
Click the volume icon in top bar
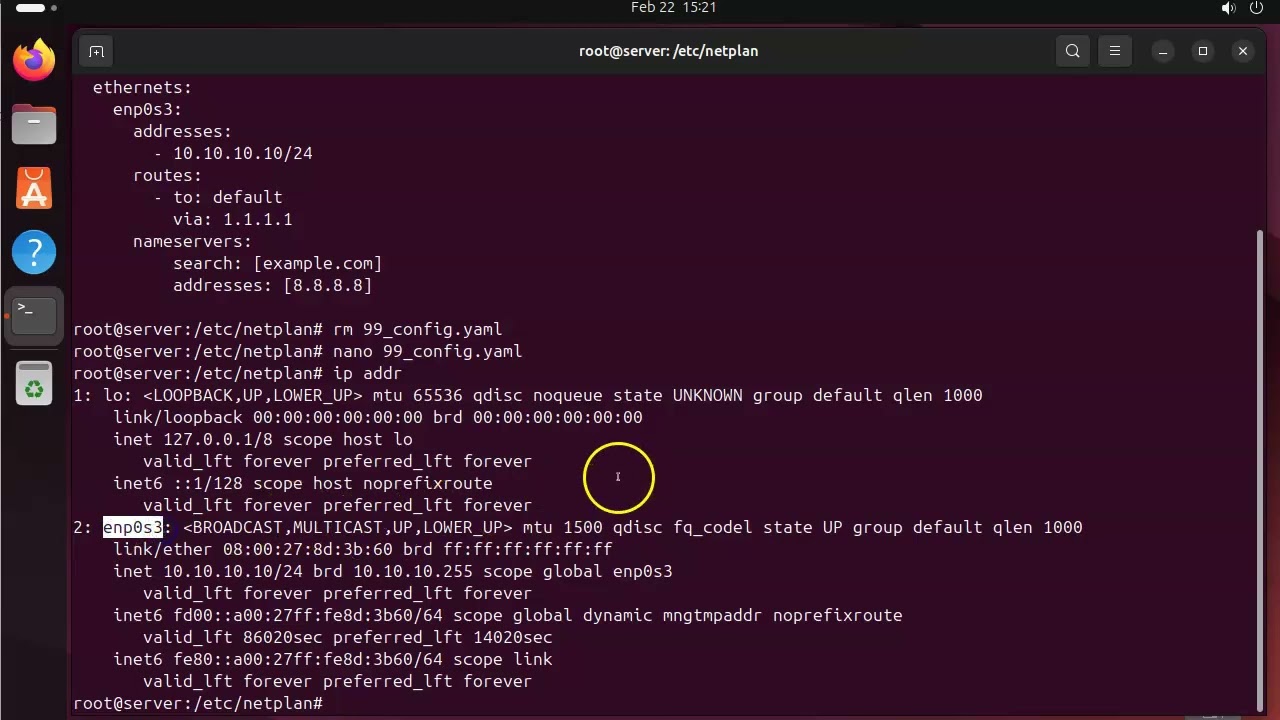point(1229,8)
